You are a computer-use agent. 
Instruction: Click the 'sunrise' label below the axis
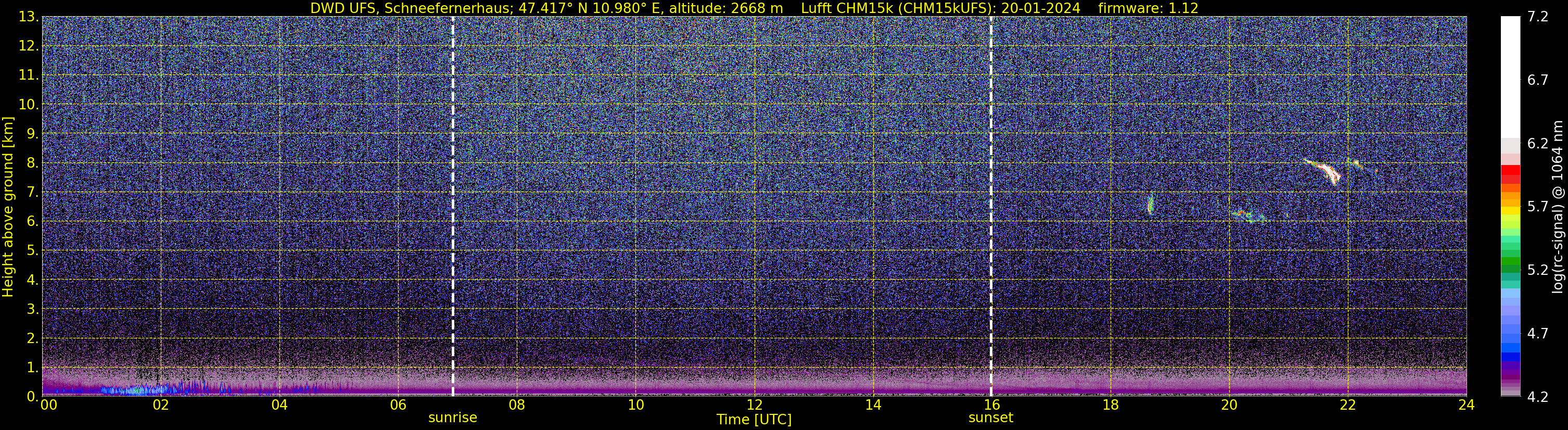tap(453, 418)
